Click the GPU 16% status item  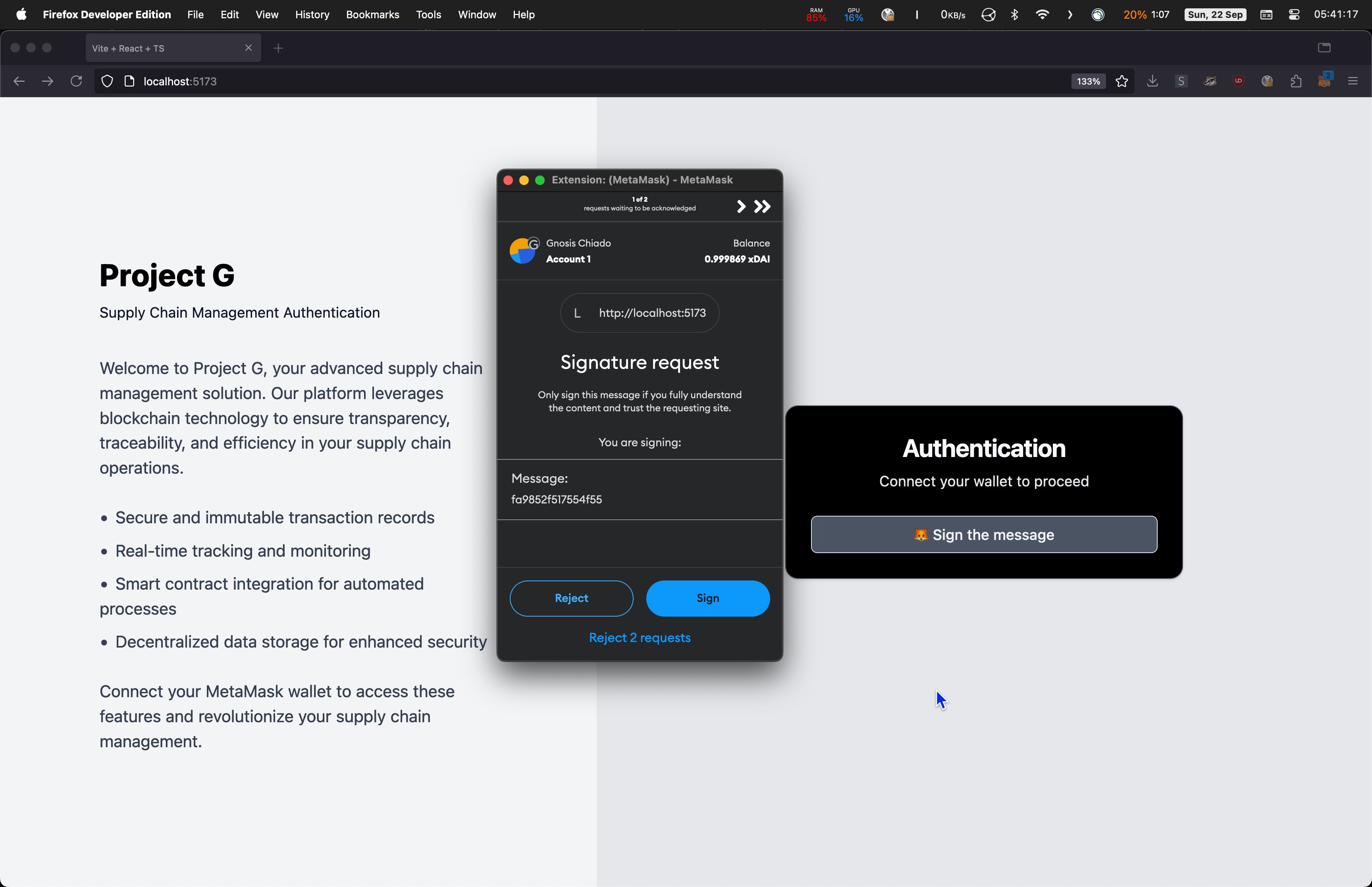pyautogui.click(x=853, y=14)
